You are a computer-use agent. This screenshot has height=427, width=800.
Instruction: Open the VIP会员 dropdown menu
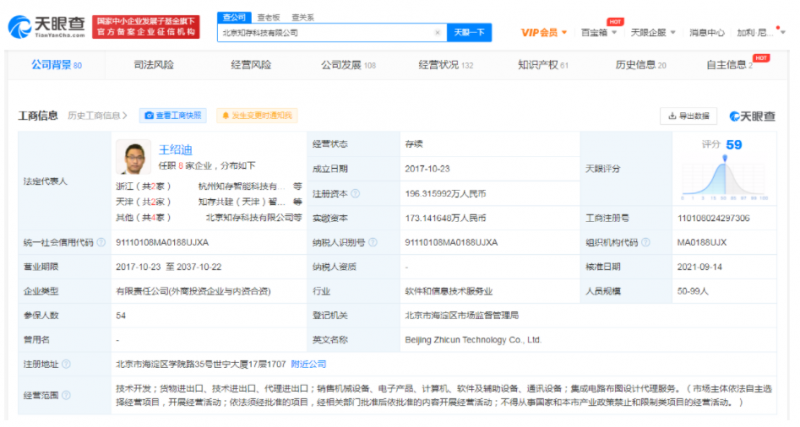pos(545,33)
